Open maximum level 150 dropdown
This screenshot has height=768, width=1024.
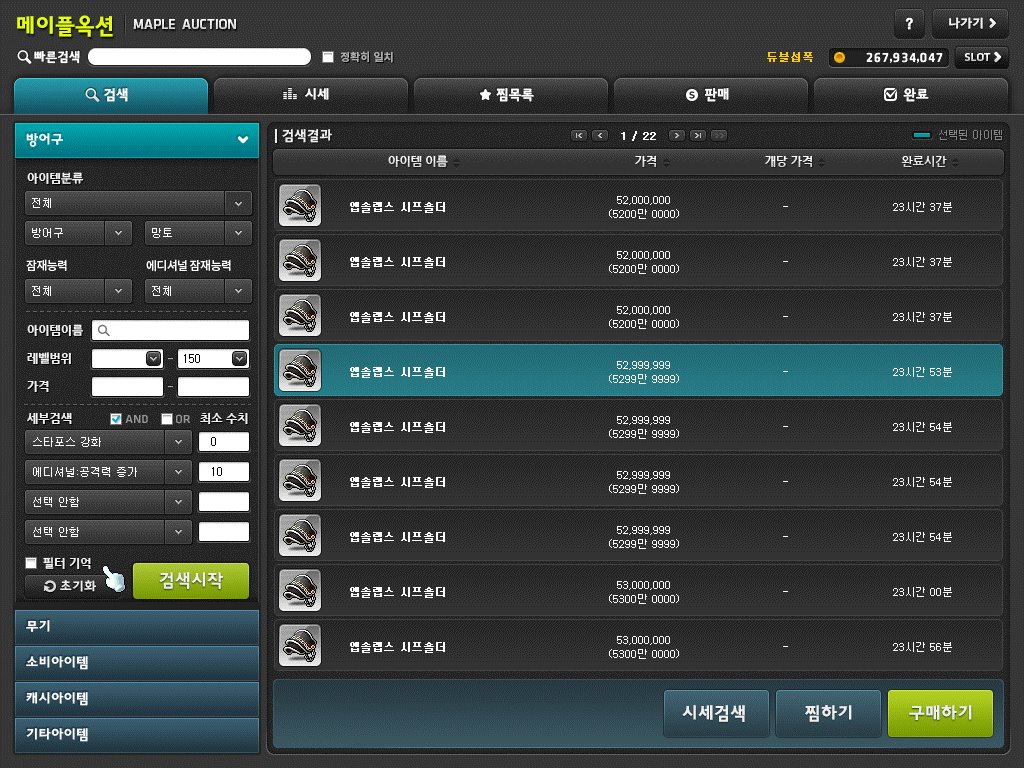(240, 359)
